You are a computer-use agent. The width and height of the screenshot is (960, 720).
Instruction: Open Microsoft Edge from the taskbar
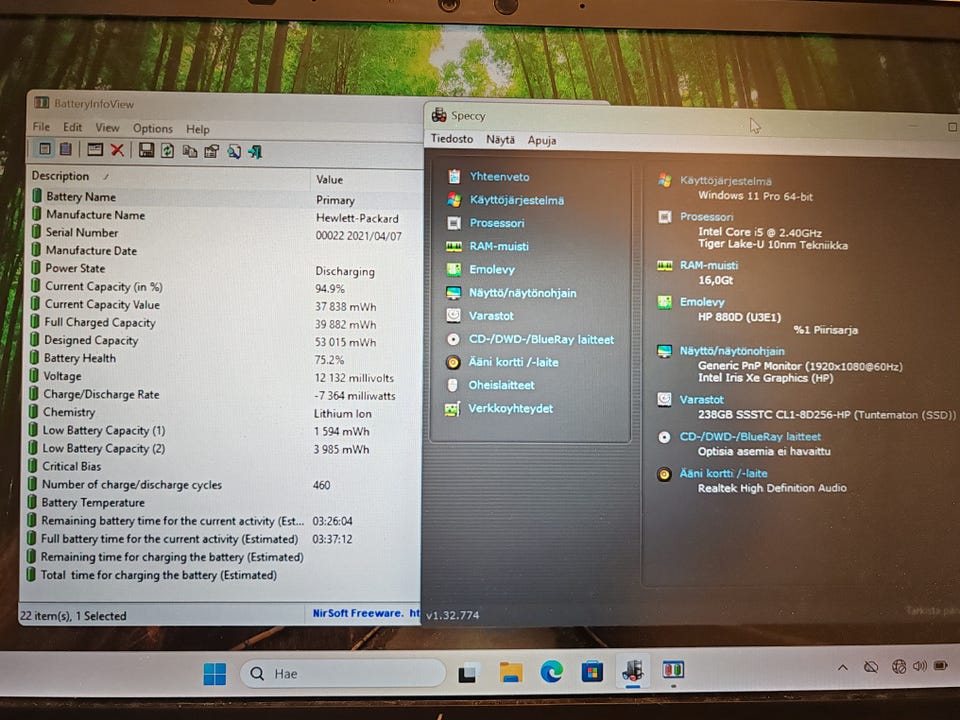[552, 672]
